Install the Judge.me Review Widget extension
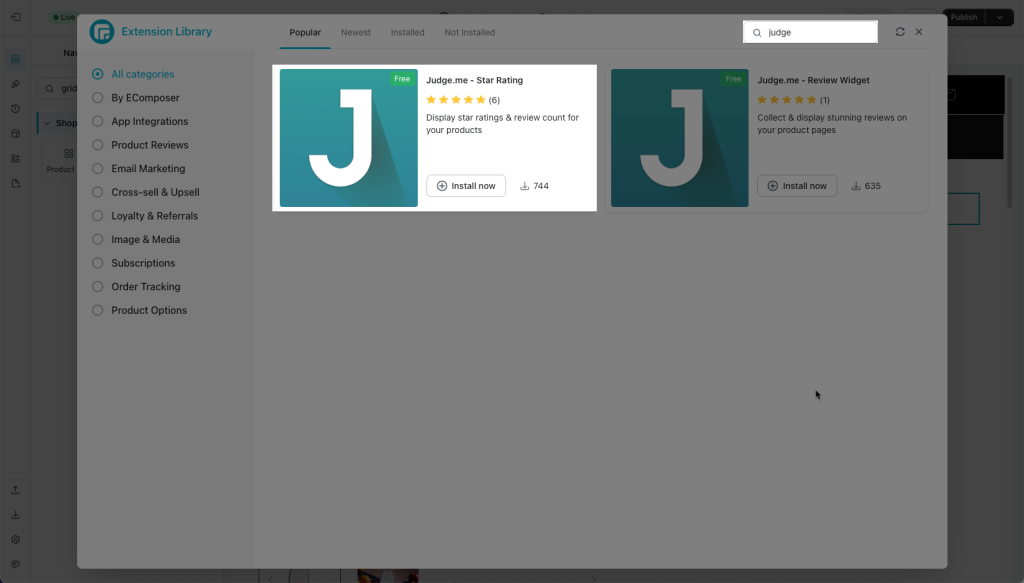Viewport: 1024px width, 583px height. 797,186
